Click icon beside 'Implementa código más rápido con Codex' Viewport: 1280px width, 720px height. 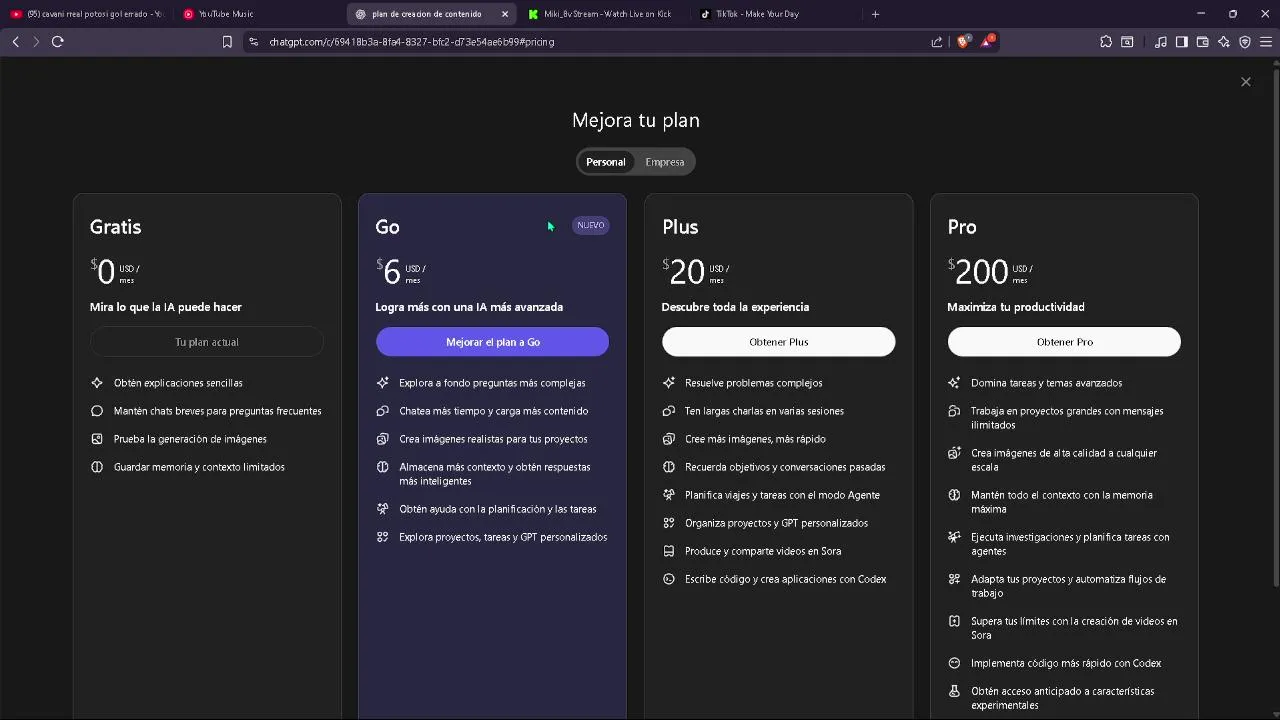[x=954, y=663]
